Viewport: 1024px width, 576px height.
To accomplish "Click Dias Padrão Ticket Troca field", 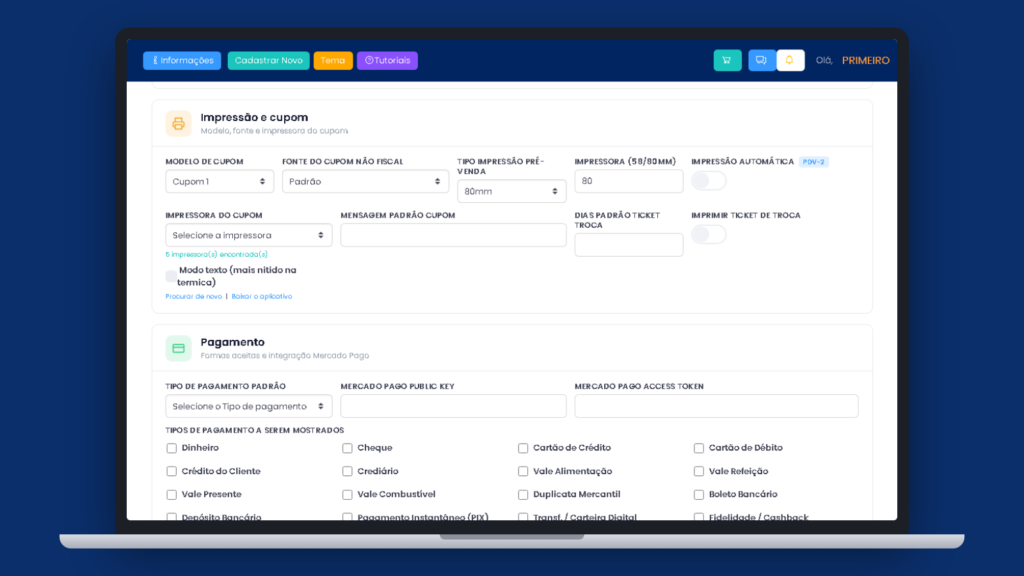I will coord(629,245).
